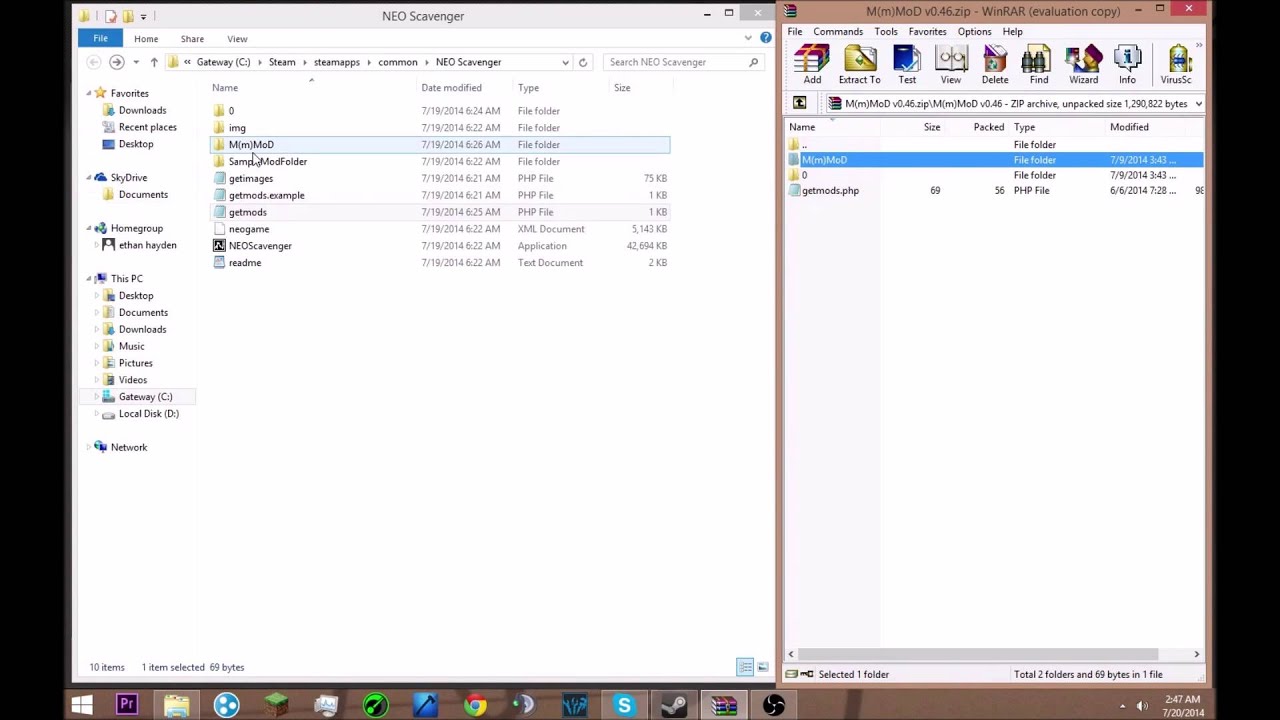Open the Explorer Help question mark icon

(766, 38)
